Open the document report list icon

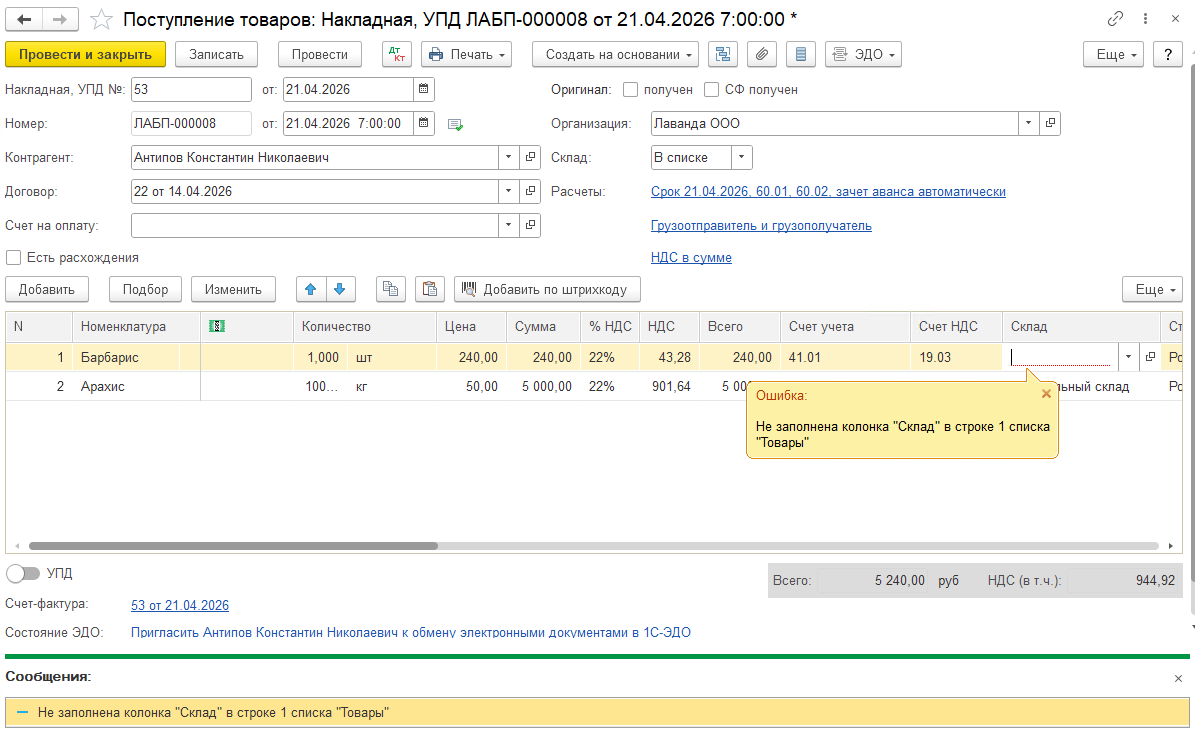click(800, 54)
